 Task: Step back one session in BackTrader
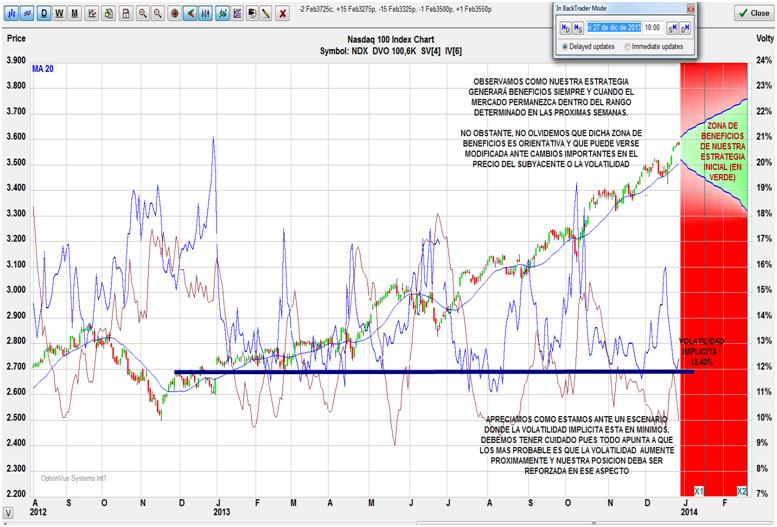click(x=578, y=28)
